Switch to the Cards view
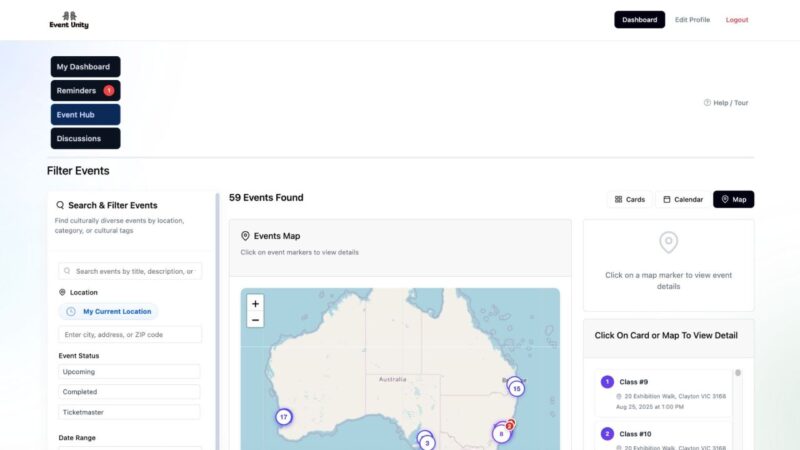Image resolution: width=800 pixels, height=450 pixels. point(630,199)
